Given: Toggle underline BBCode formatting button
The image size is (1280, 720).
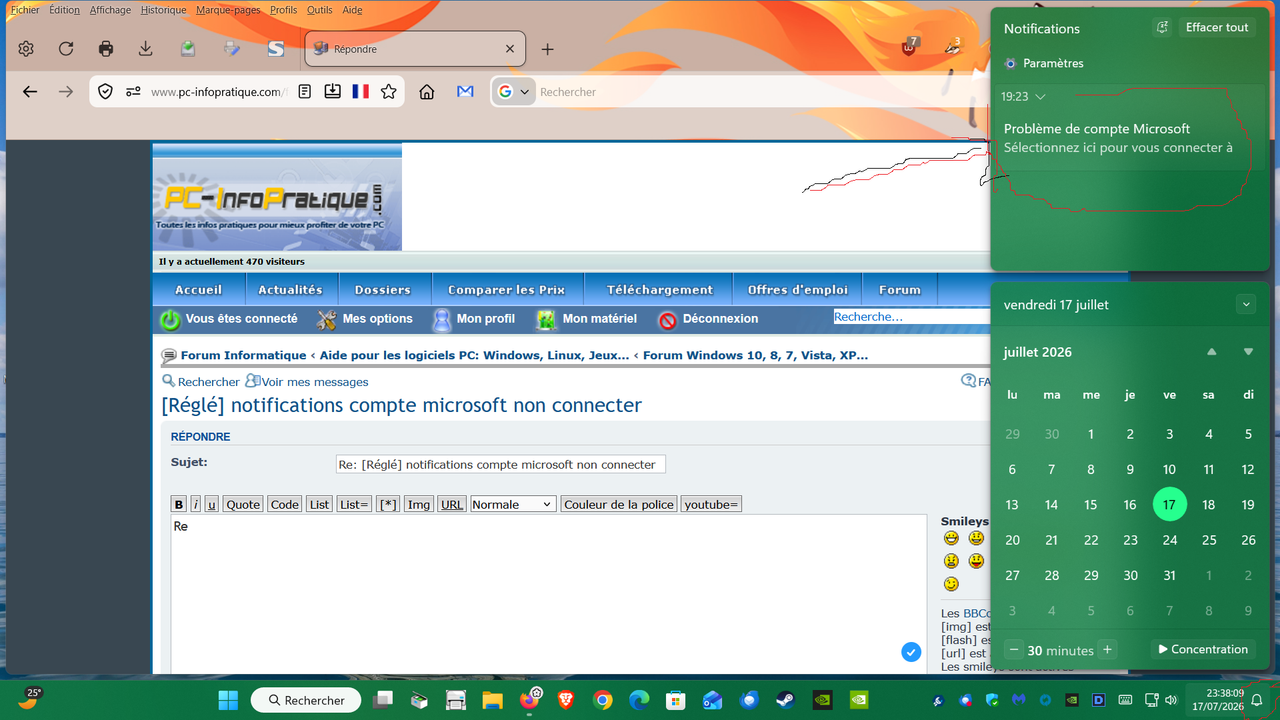Looking at the screenshot, I should pos(212,504).
